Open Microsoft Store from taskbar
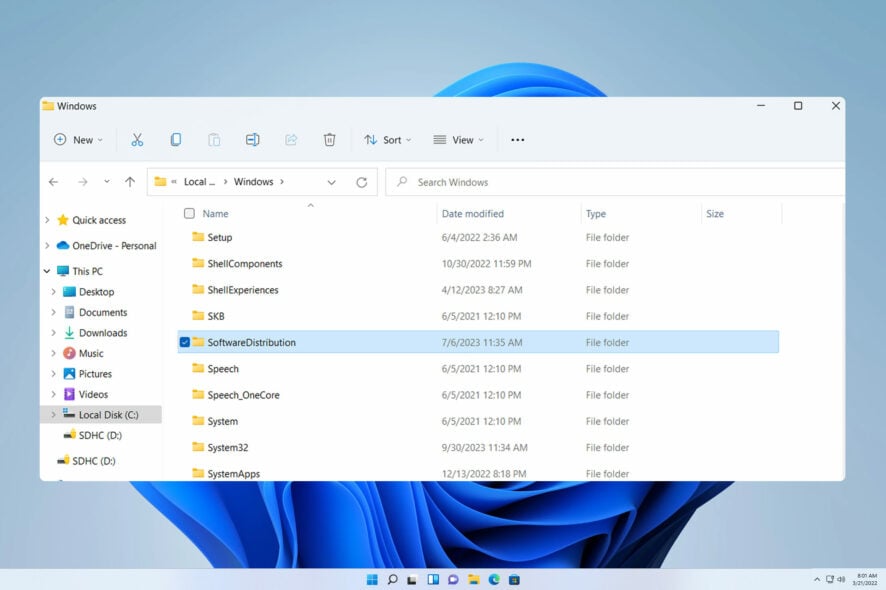This screenshot has height=590, width=886. (514, 579)
